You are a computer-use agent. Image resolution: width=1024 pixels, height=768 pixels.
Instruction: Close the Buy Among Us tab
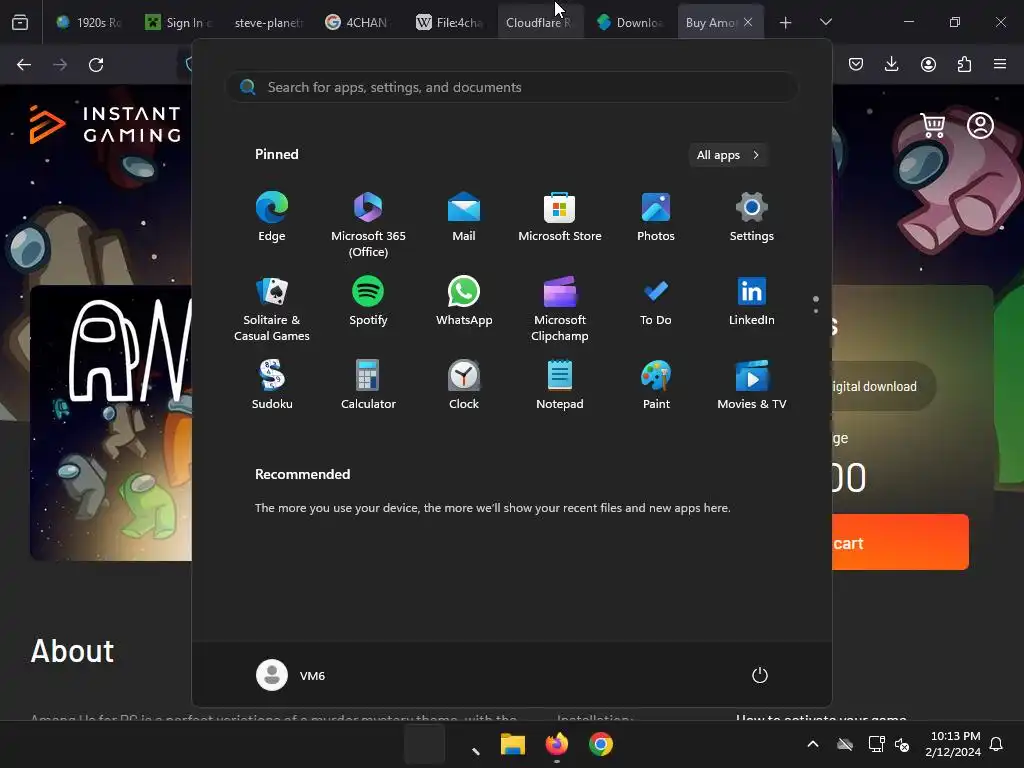(x=748, y=22)
